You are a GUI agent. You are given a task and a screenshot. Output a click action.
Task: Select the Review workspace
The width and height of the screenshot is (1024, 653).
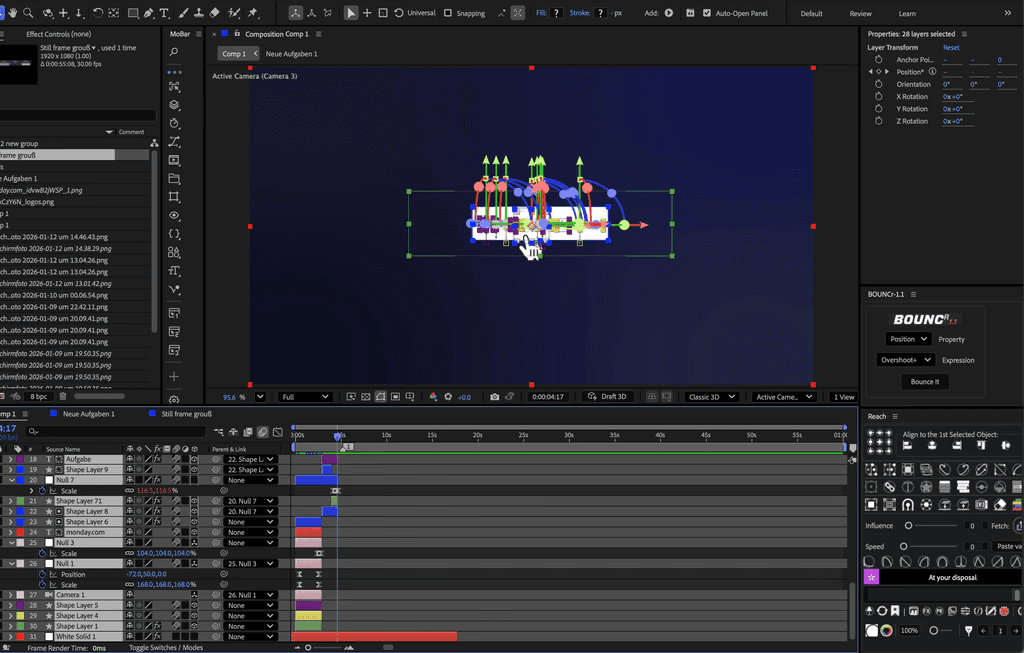click(860, 14)
